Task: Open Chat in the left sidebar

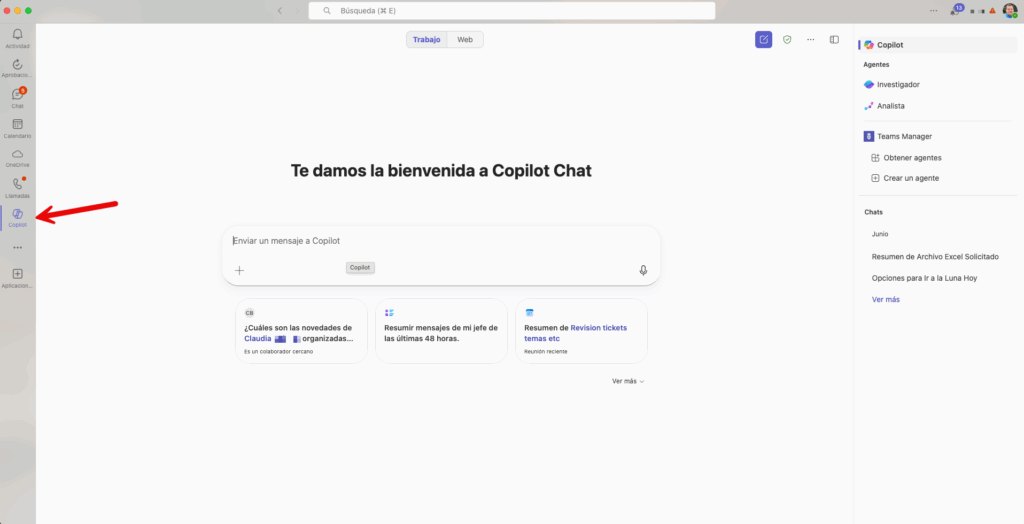Action: click(17, 96)
